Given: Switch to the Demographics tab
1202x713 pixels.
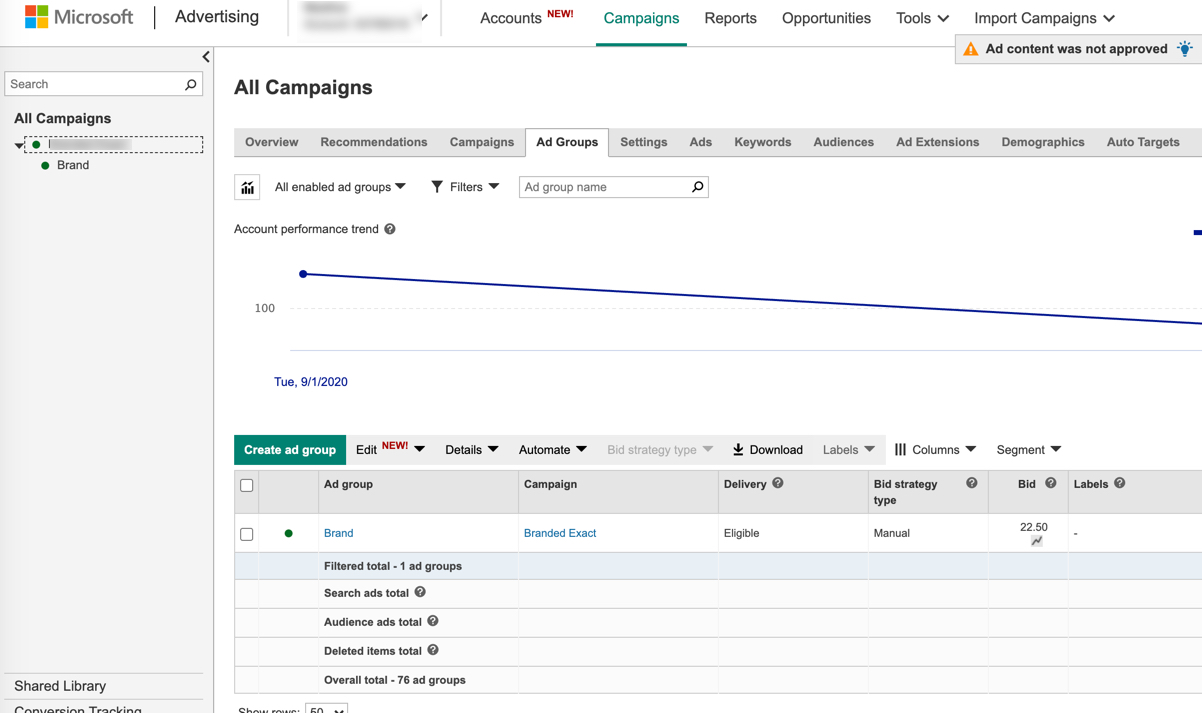Looking at the screenshot, I should 1042,142.
